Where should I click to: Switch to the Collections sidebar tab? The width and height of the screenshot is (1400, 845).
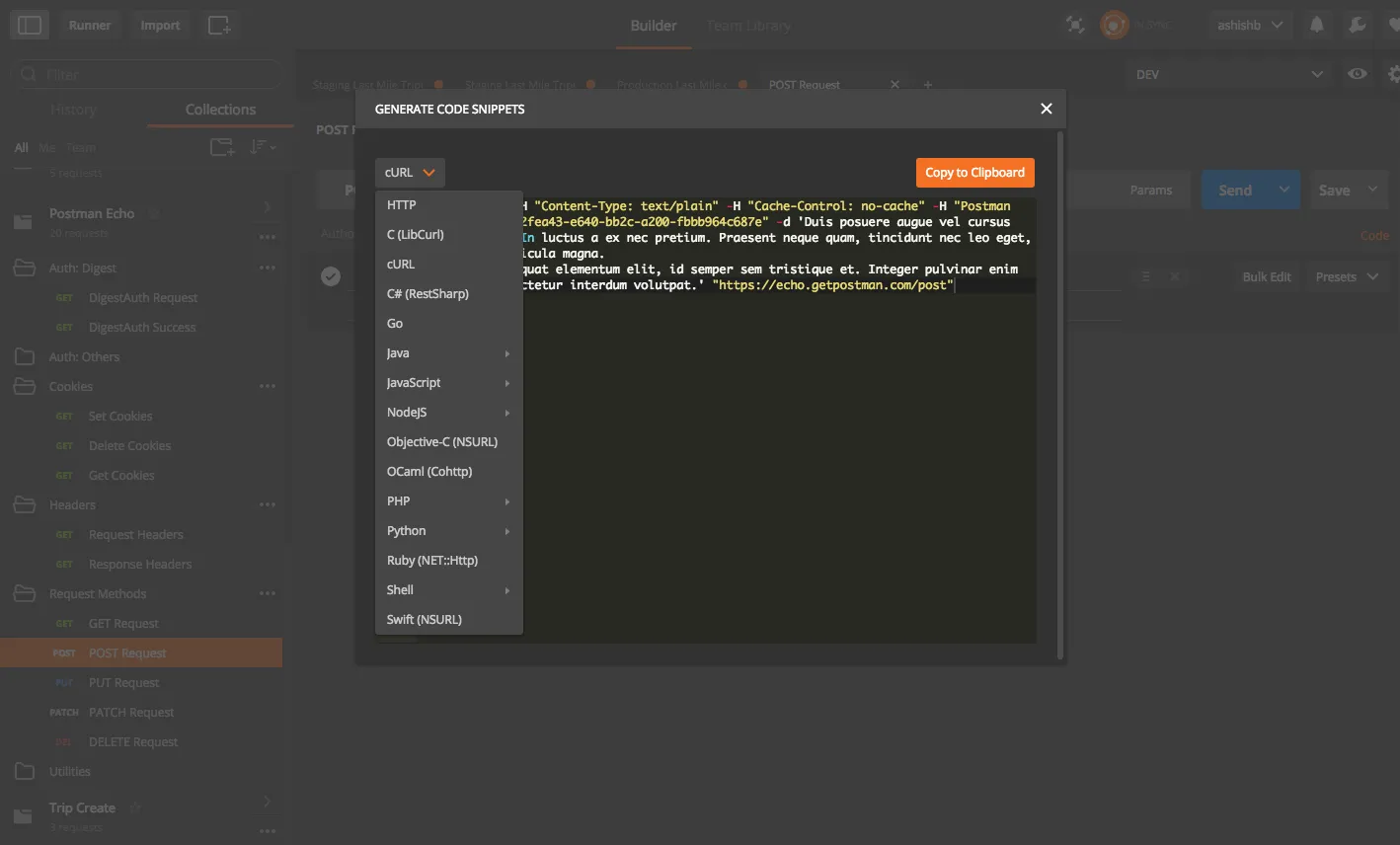[220, 110]
